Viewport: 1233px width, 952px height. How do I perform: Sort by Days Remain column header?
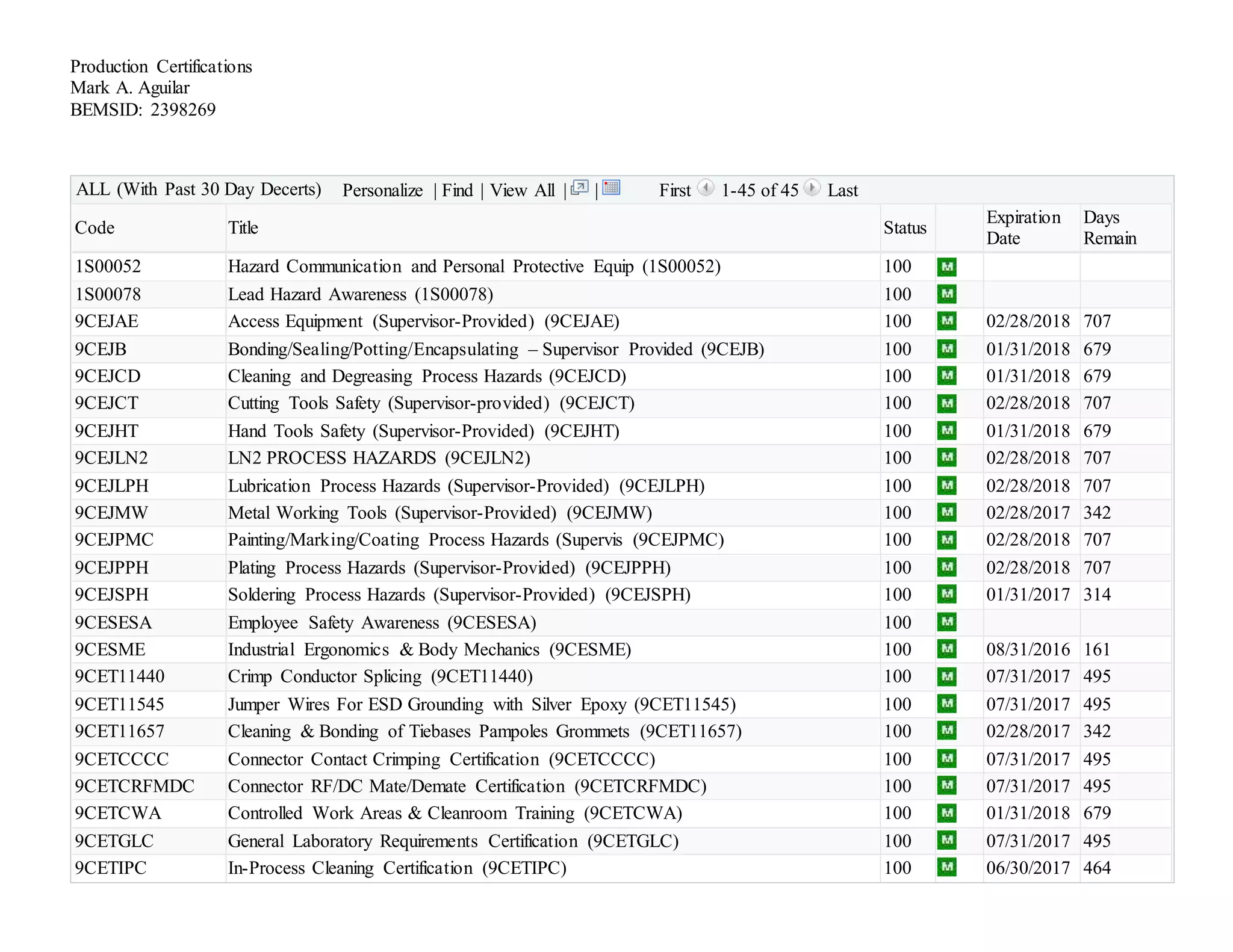(1110, 227)
